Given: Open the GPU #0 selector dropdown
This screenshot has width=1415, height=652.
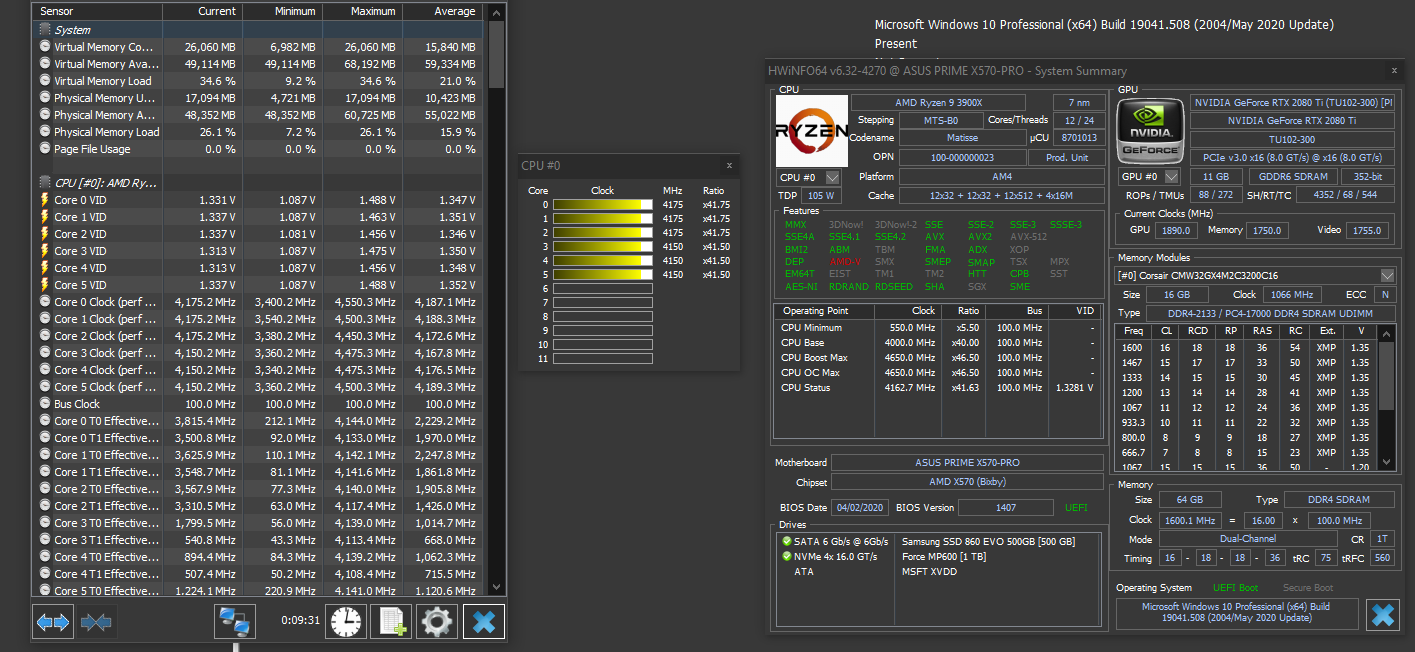Looking at the screenshot, I should [1172, 177].
